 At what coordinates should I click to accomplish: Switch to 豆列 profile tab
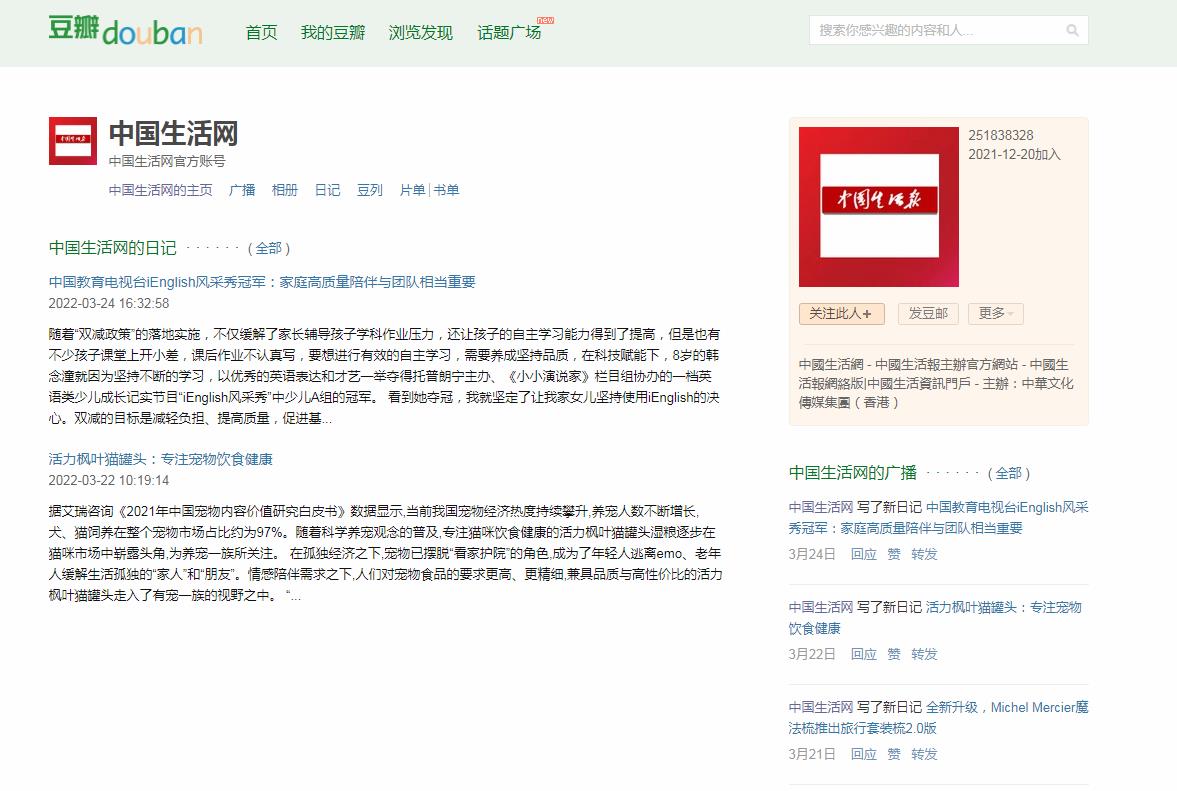tap(370, 191)
